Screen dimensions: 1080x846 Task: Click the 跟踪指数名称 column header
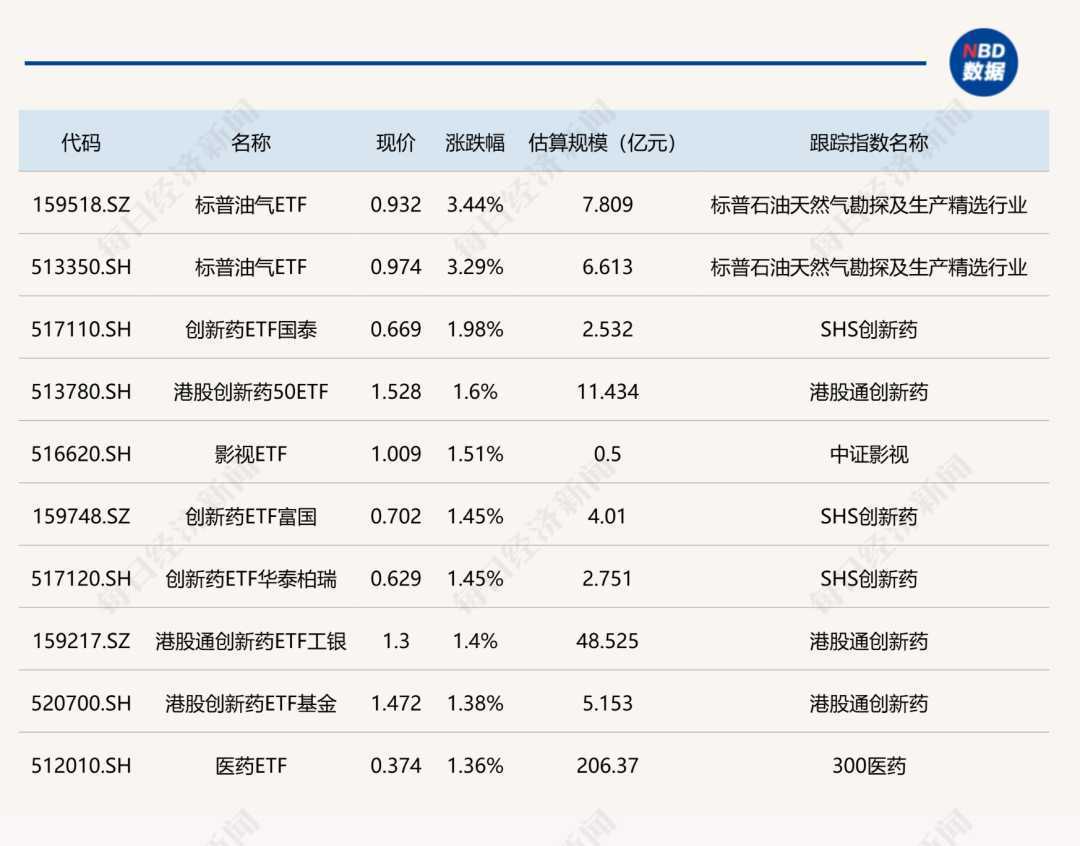868,143
